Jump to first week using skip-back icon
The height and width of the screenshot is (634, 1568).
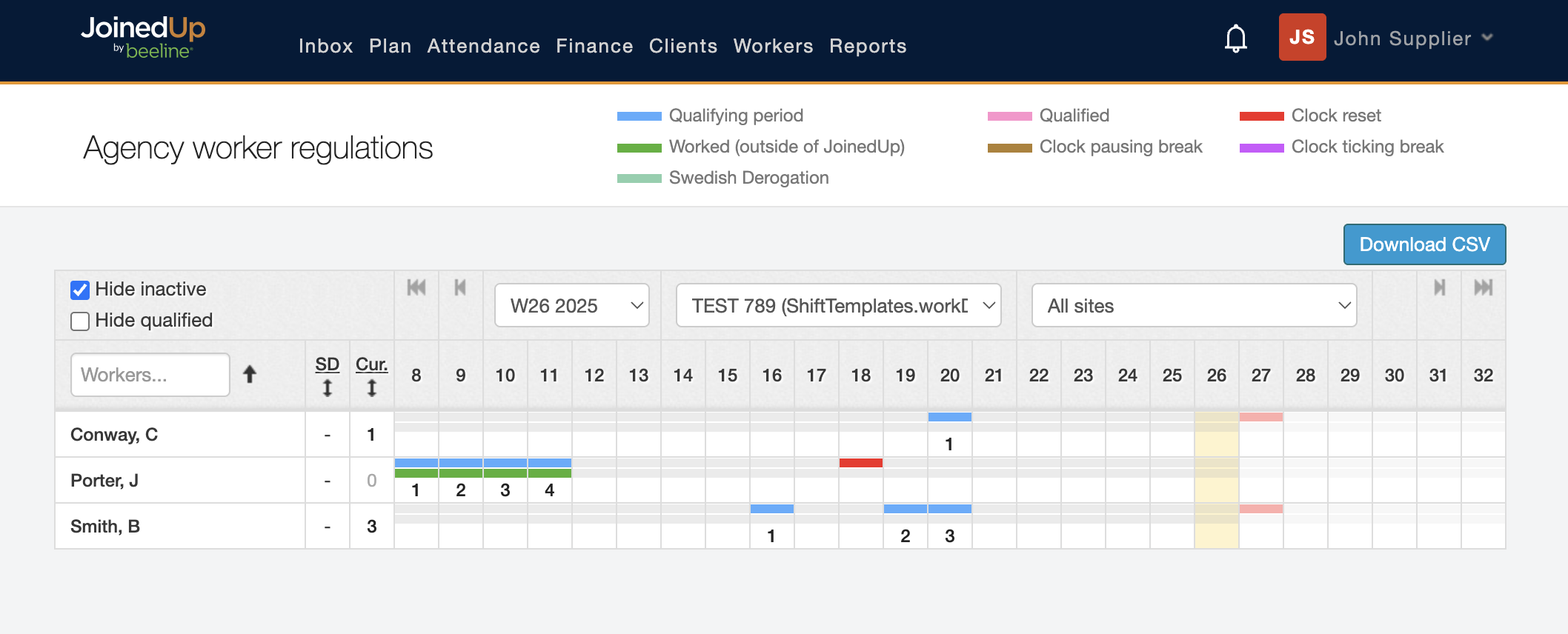416,287
